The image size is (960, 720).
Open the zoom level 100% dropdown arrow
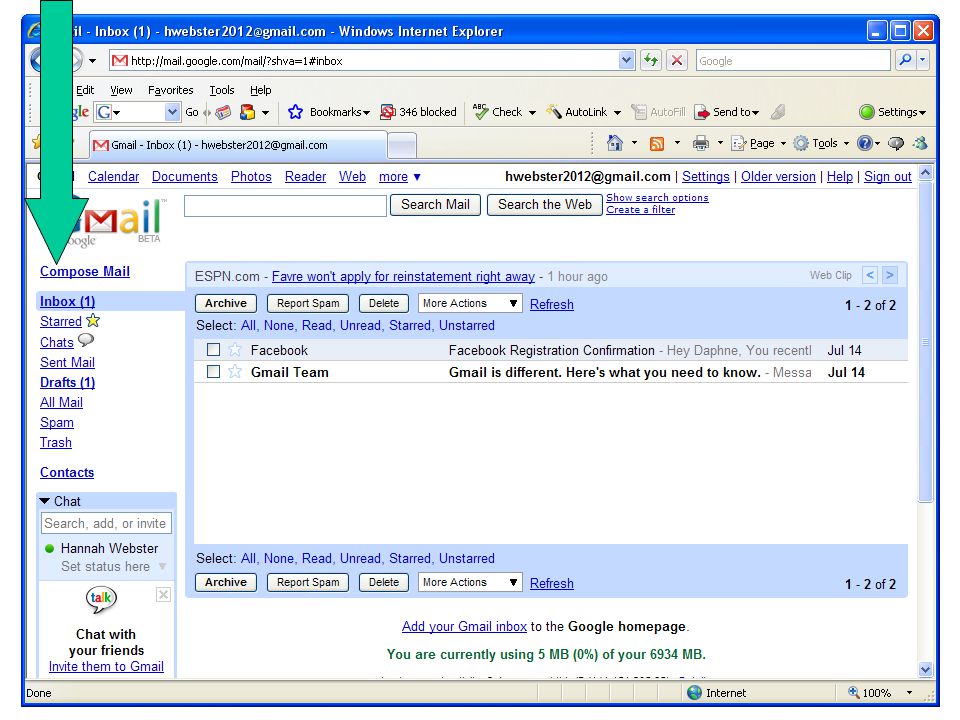point(909,692)
